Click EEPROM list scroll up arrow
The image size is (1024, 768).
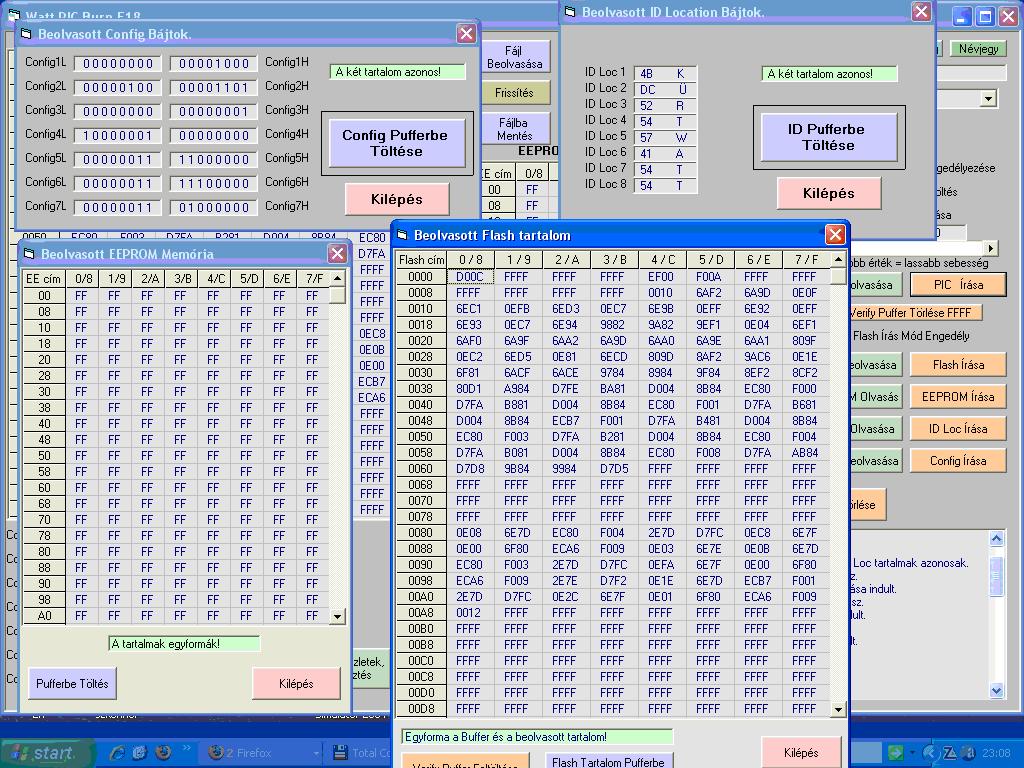(337, 279)
